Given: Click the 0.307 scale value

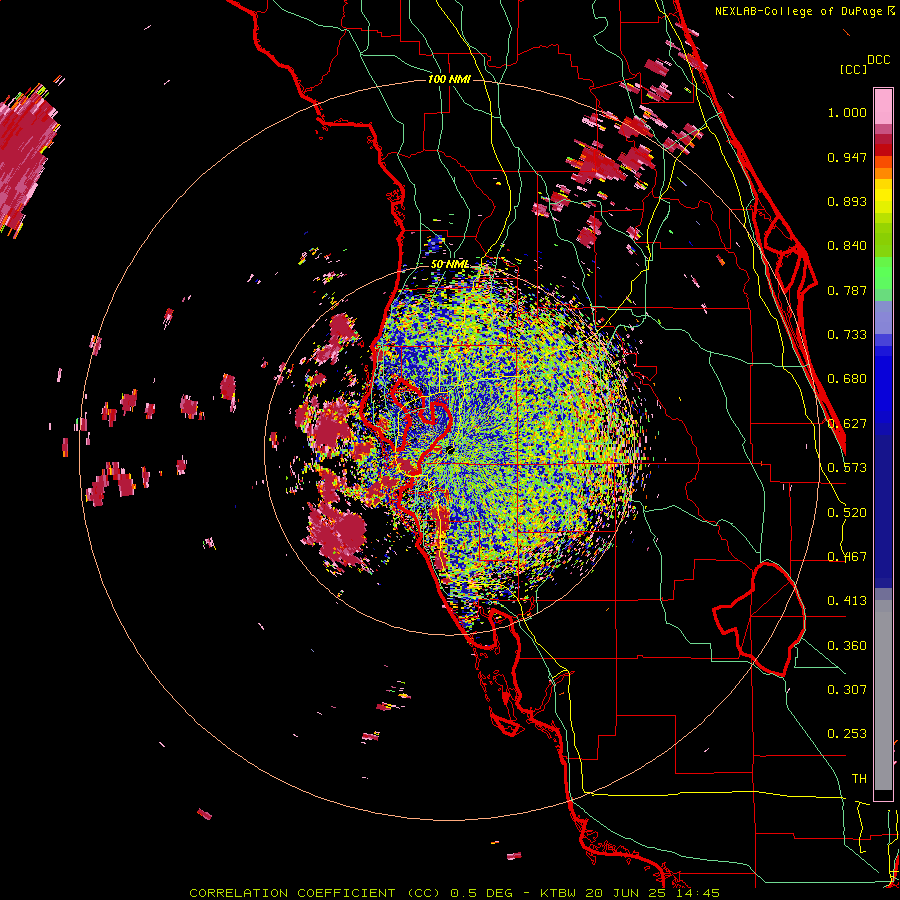Looking at the screenshot, I should click(847, 690).
